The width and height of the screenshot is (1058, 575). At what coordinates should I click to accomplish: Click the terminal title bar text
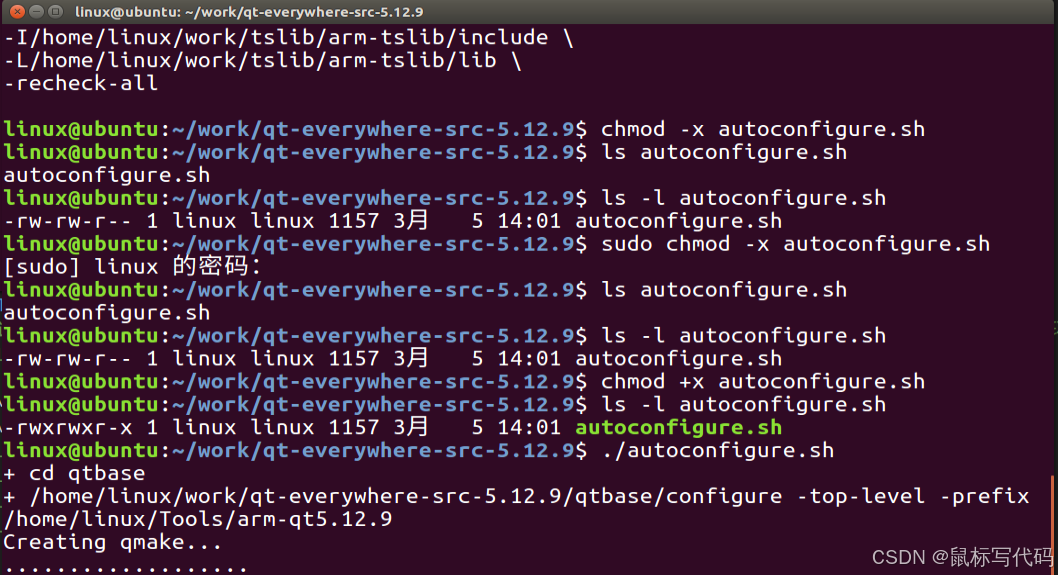coord(249,12)
